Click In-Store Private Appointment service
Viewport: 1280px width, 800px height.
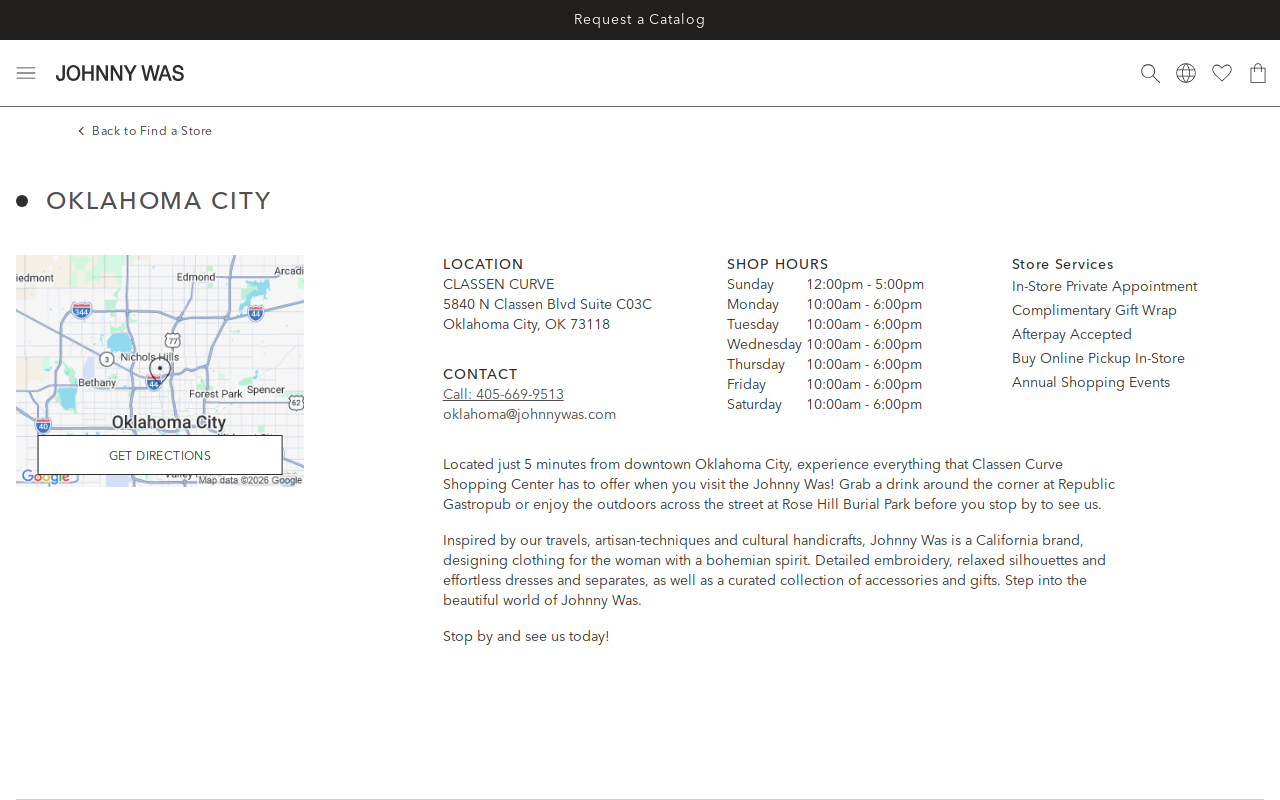pos(1104,287)
